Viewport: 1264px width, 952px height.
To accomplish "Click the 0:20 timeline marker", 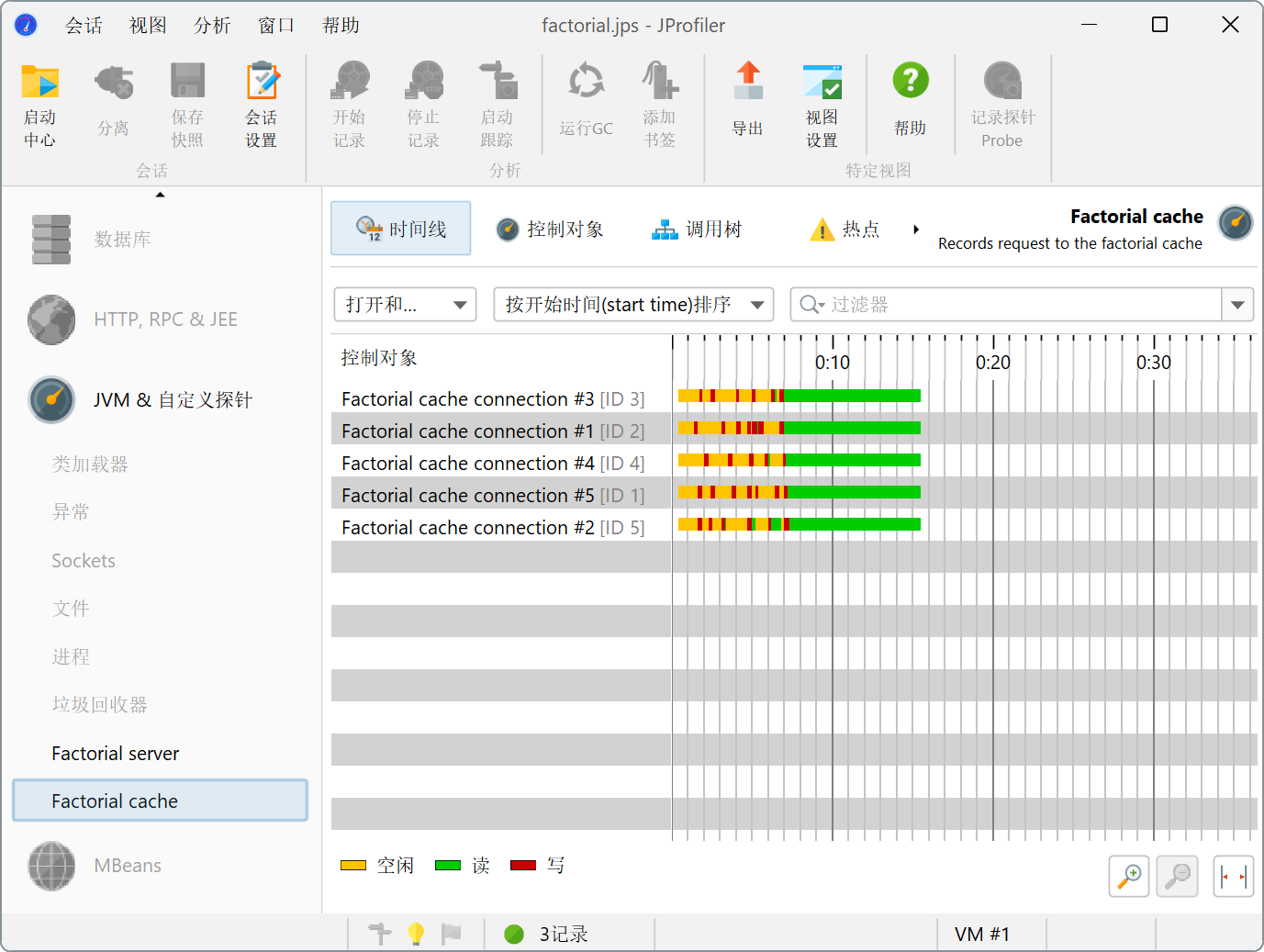I will point(993,363).
